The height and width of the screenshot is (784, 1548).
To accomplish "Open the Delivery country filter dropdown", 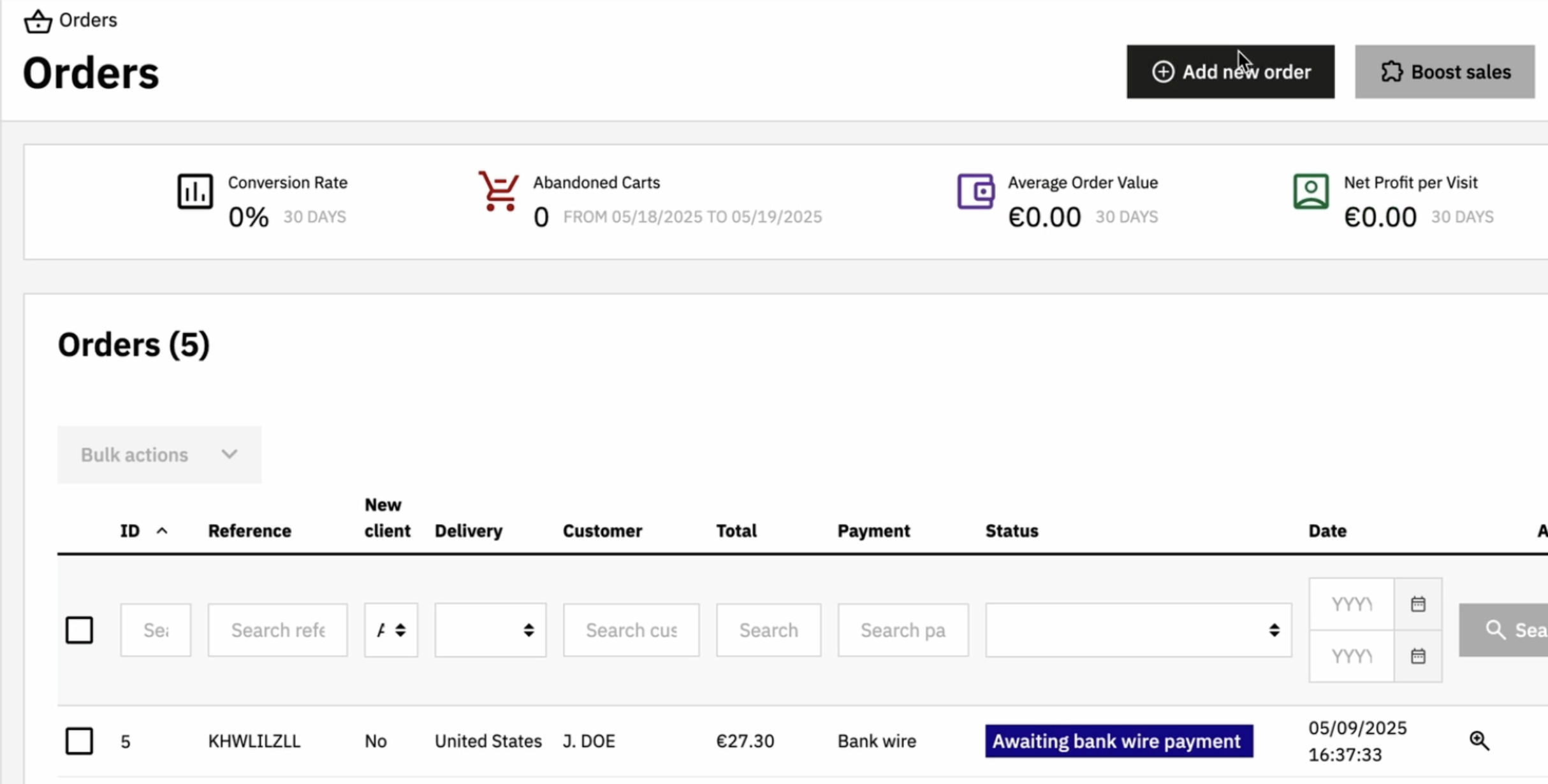I will click(x=490, y=630).
